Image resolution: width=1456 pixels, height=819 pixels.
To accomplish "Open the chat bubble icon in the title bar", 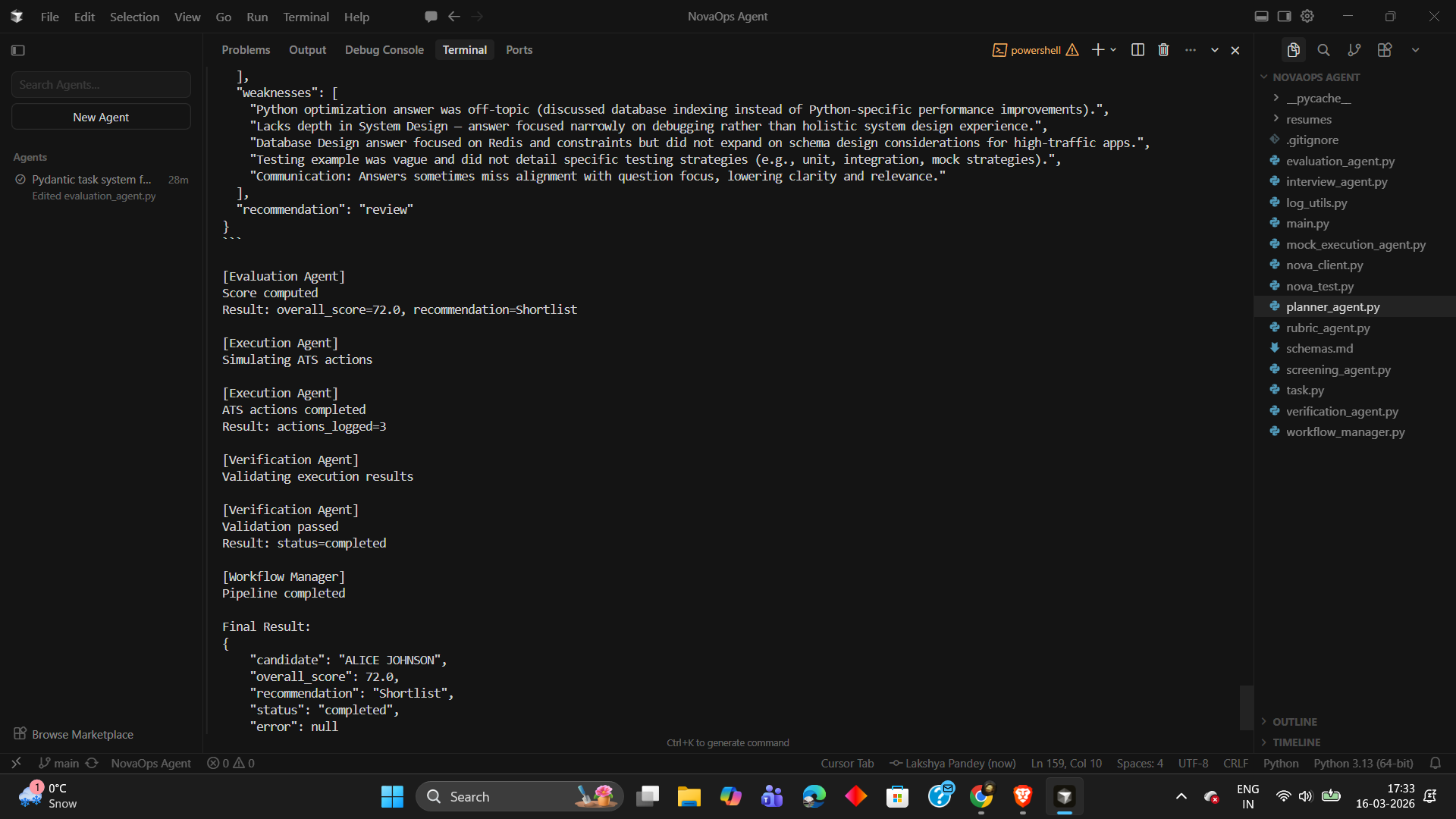I will [x=431, y=16].
